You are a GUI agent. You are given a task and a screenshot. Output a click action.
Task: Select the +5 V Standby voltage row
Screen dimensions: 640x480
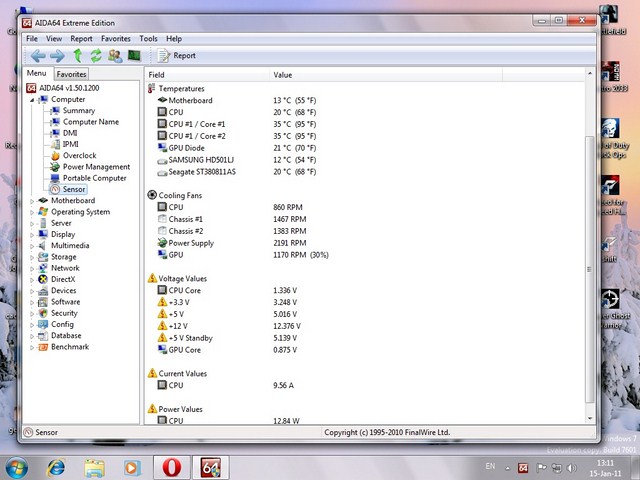227,338
